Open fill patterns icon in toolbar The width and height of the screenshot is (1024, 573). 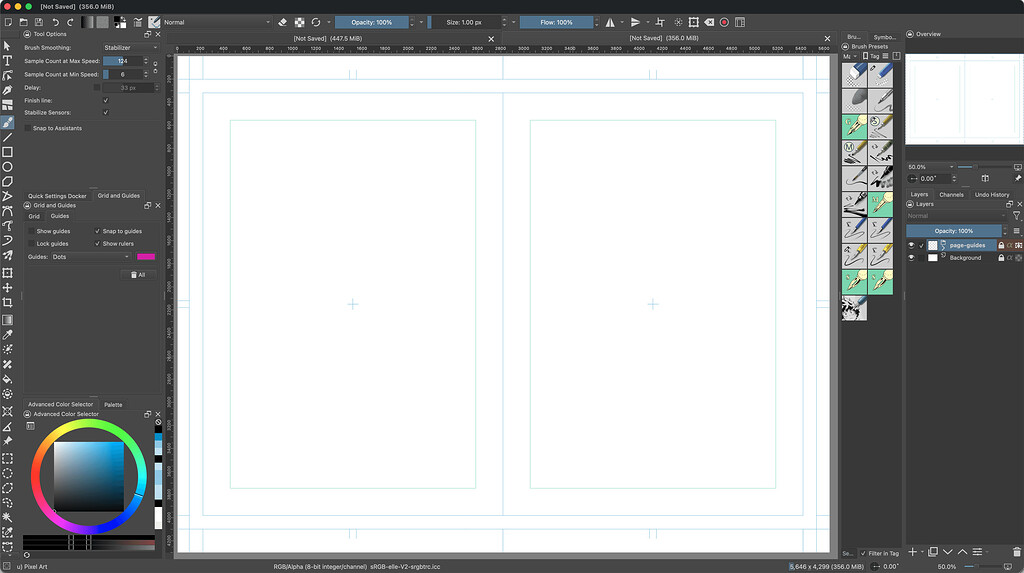click(x=103, y=22)
